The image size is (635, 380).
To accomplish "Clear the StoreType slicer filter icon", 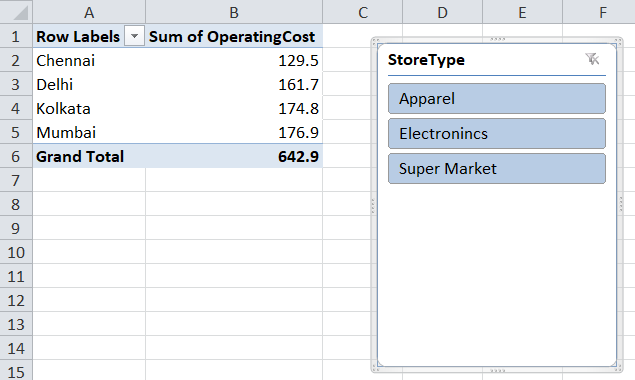I will click(x=592, y=59).
